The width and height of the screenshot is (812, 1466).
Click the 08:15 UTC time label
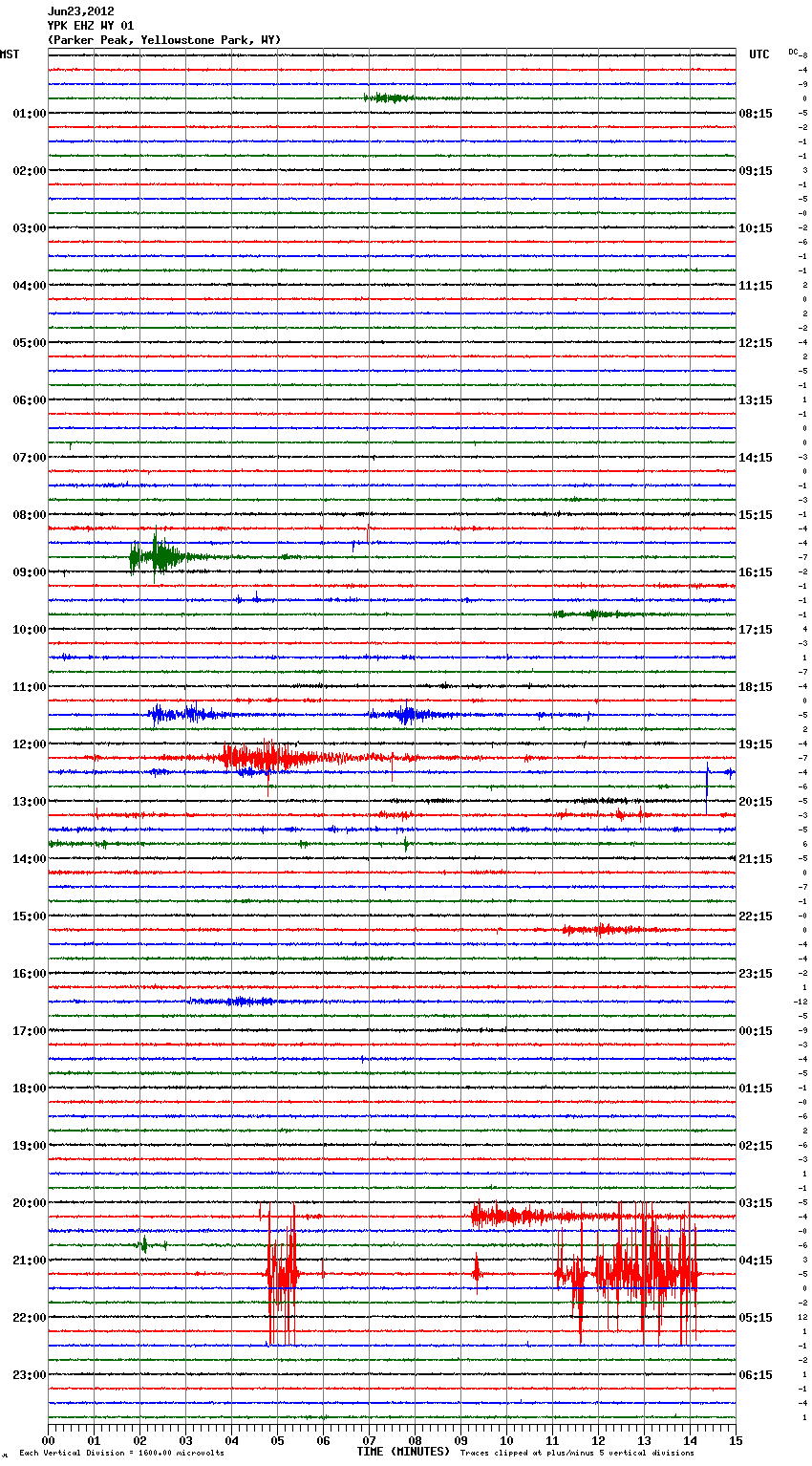[756, 114]
